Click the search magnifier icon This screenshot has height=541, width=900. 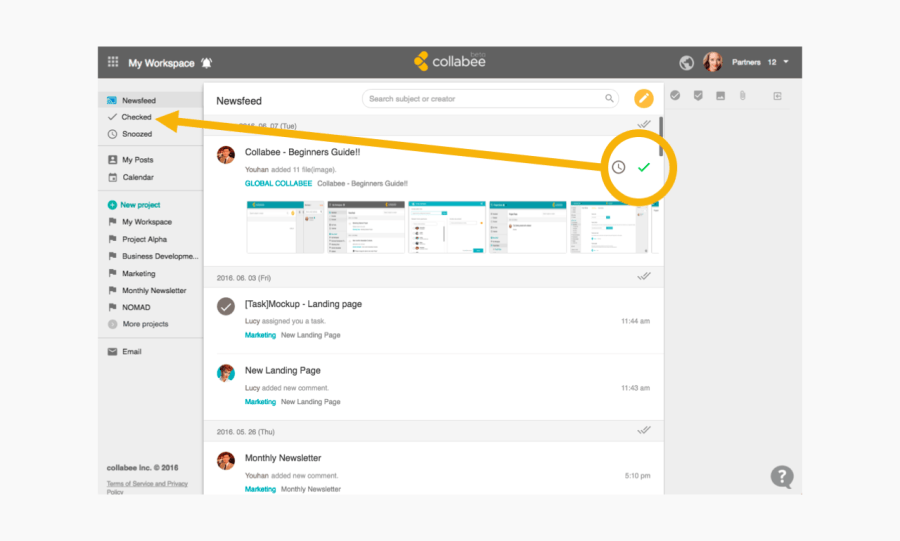coord(609,99)
